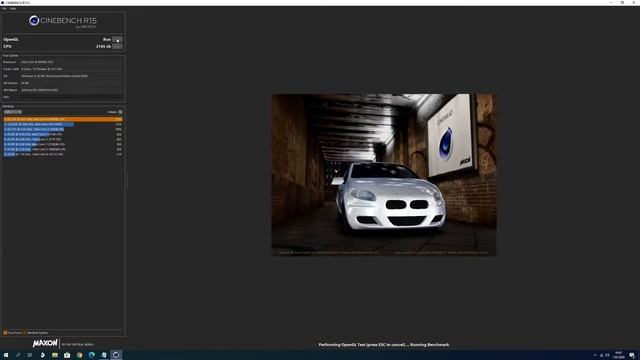This screenshot has height=360, width=640.
Task: Click the Run button beside OpenGL
Action: pos(117,40)
